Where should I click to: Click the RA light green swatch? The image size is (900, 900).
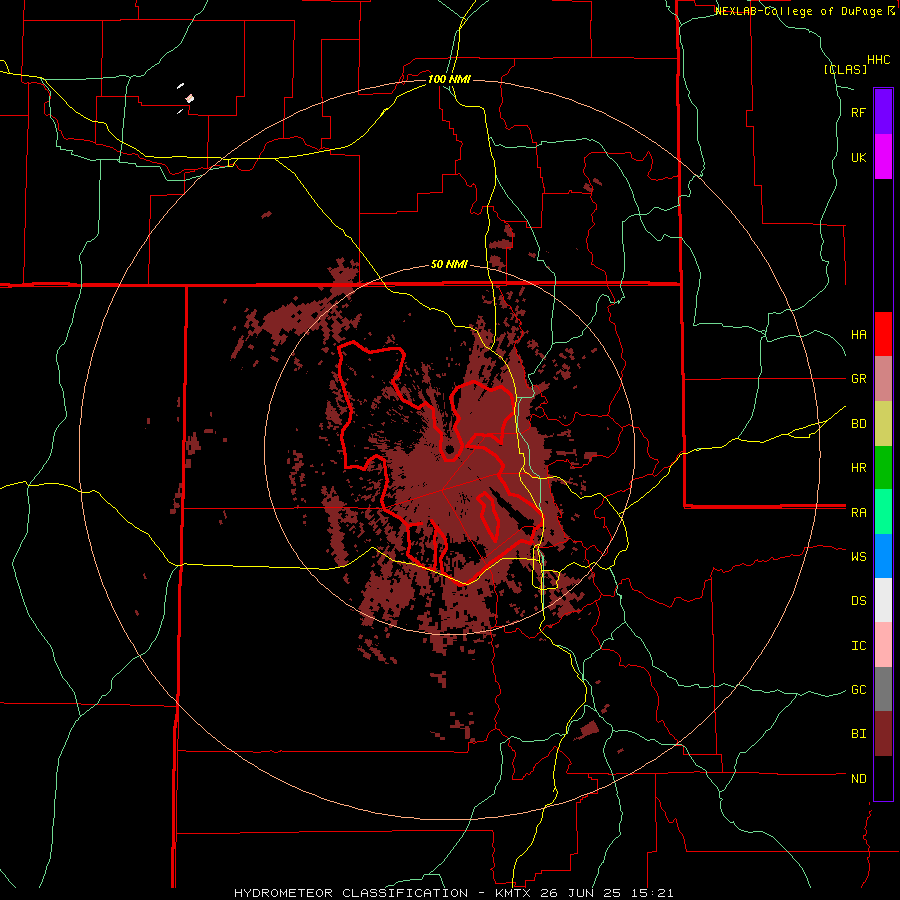(x=883, y=512)
